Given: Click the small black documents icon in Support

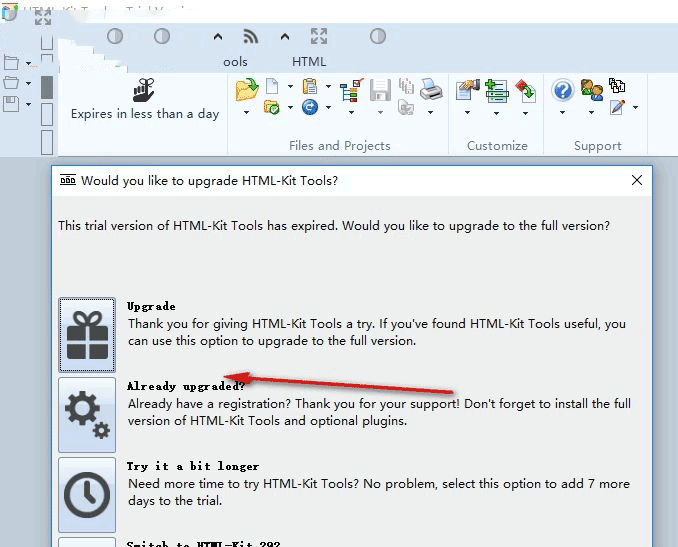Looking at the screenshot, I should tap(617, 85).
